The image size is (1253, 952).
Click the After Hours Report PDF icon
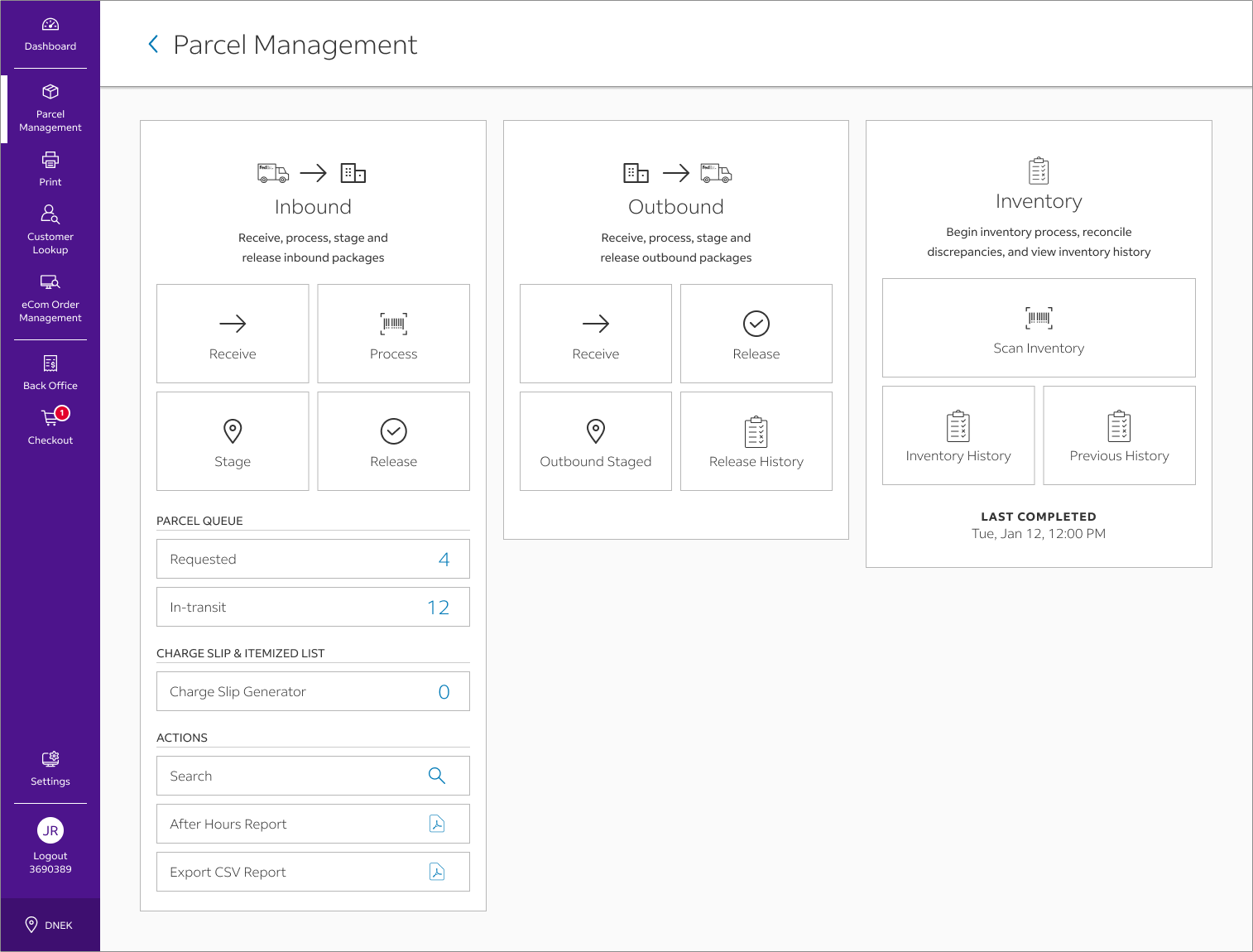[437, 824]
